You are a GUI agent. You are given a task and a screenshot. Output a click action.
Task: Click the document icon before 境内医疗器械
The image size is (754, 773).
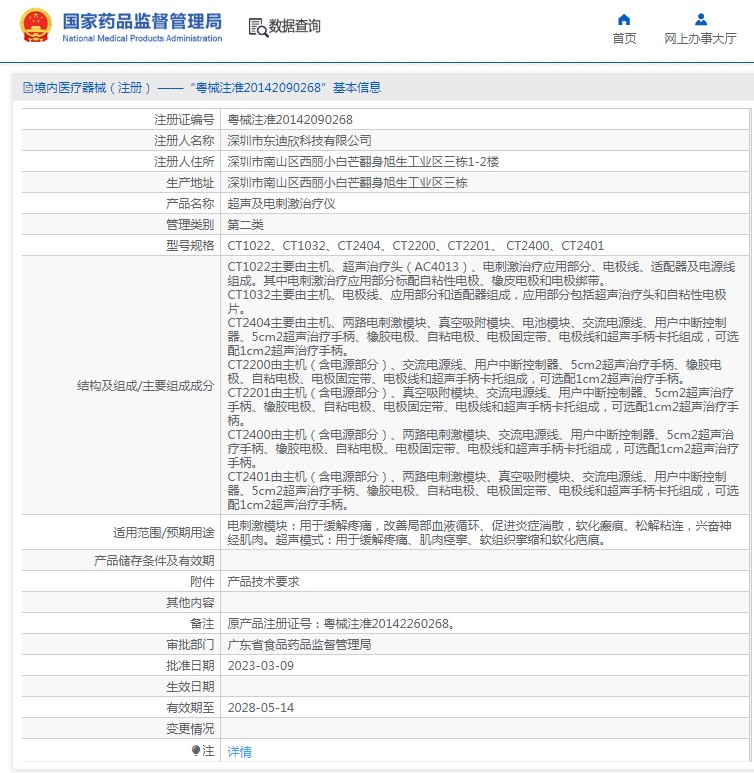pos(28,88)
